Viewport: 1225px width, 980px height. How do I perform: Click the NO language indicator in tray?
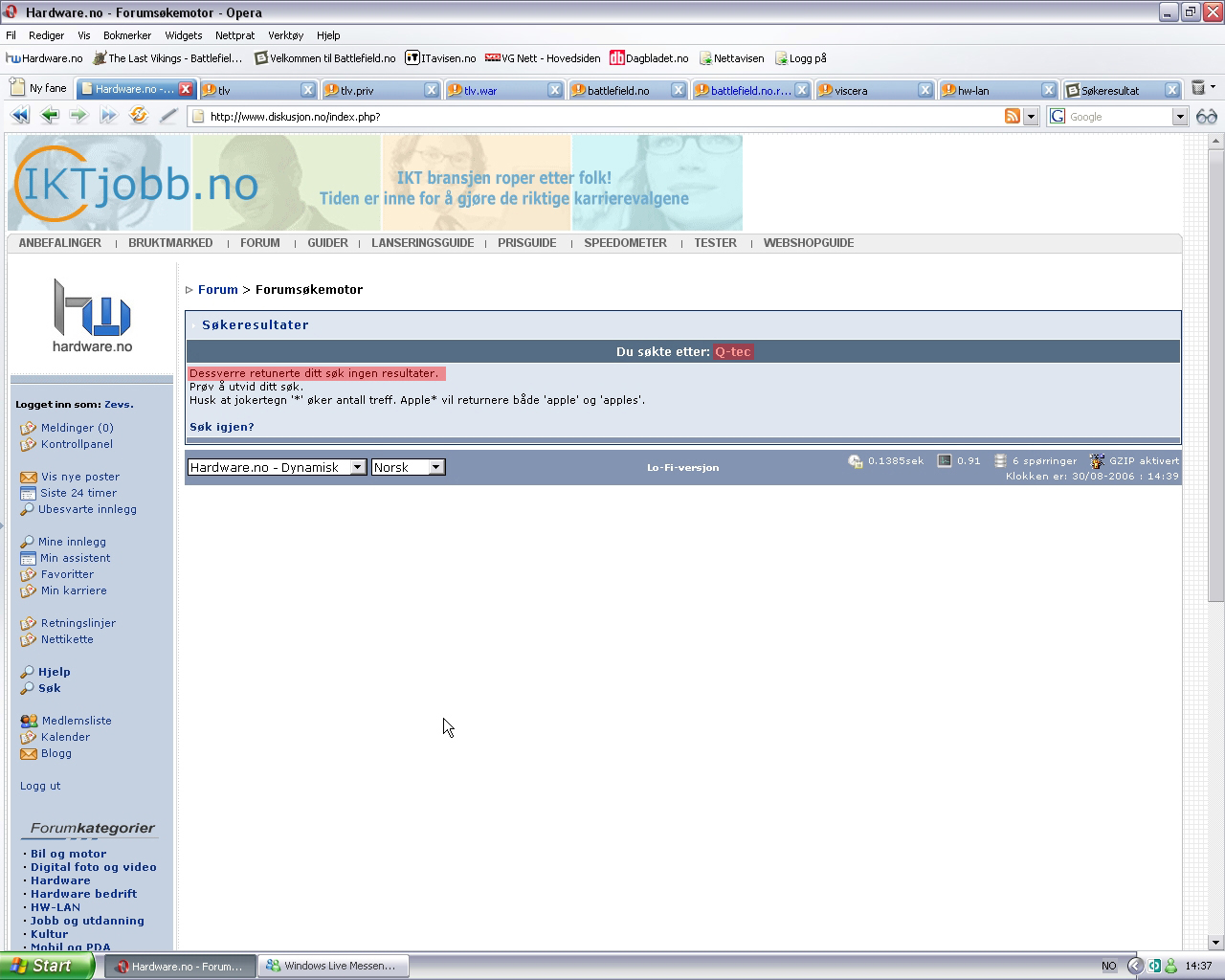1108,967
